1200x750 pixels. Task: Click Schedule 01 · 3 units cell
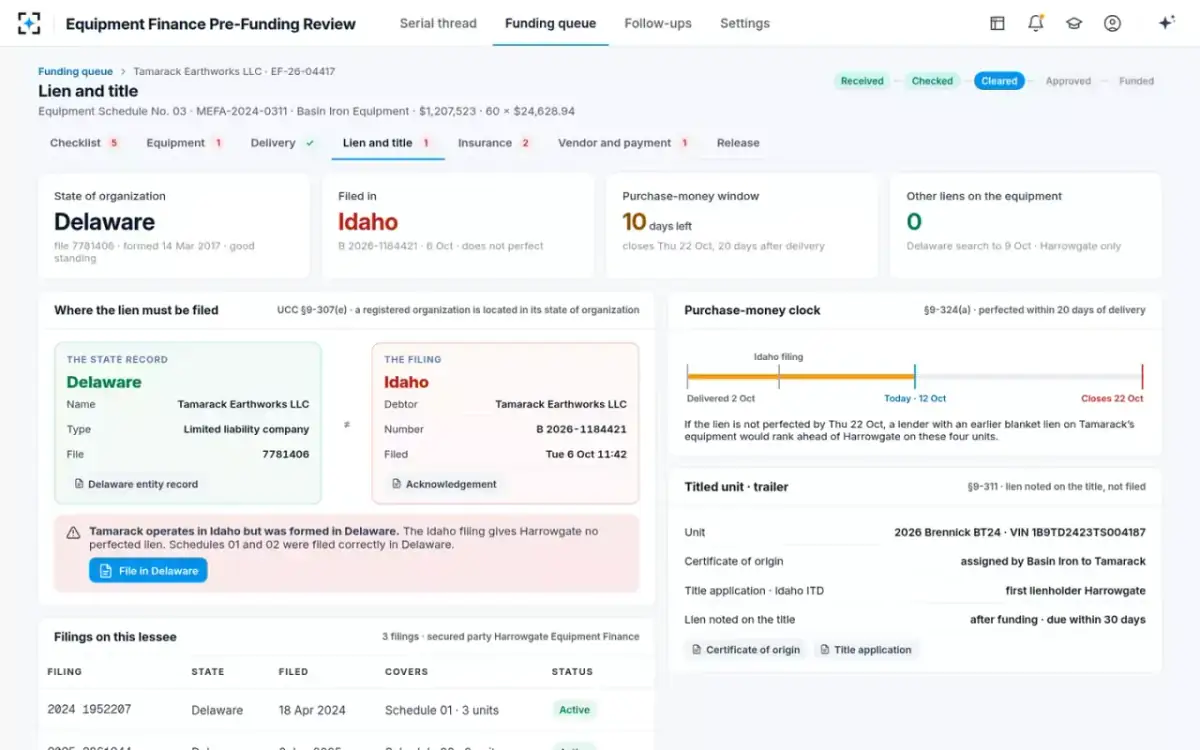click(442, 710)
